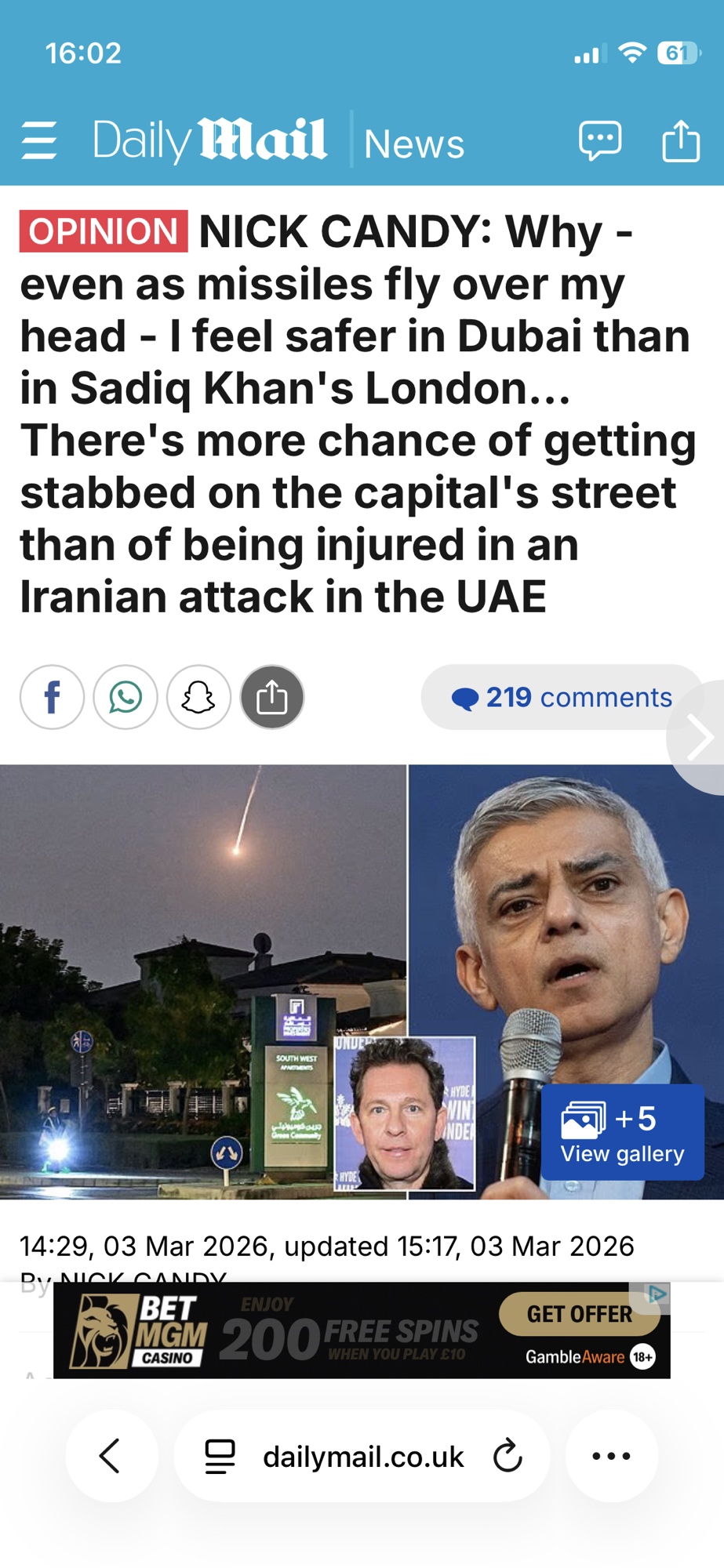Click GET OFFER on BetMGM ad

[x=580, y=1314]
